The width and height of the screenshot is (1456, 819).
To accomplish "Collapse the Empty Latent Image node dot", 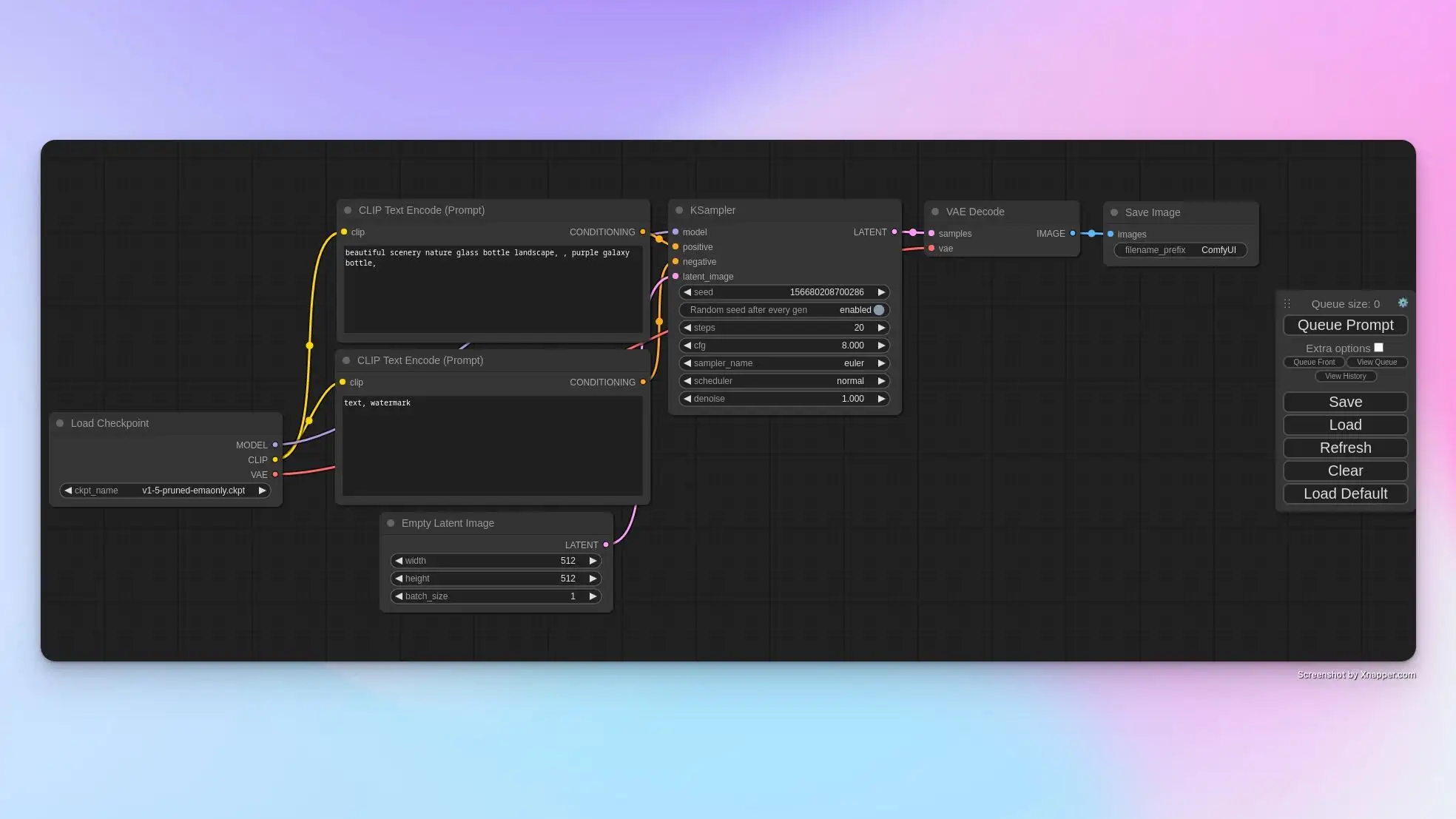I will pos(391,523).
